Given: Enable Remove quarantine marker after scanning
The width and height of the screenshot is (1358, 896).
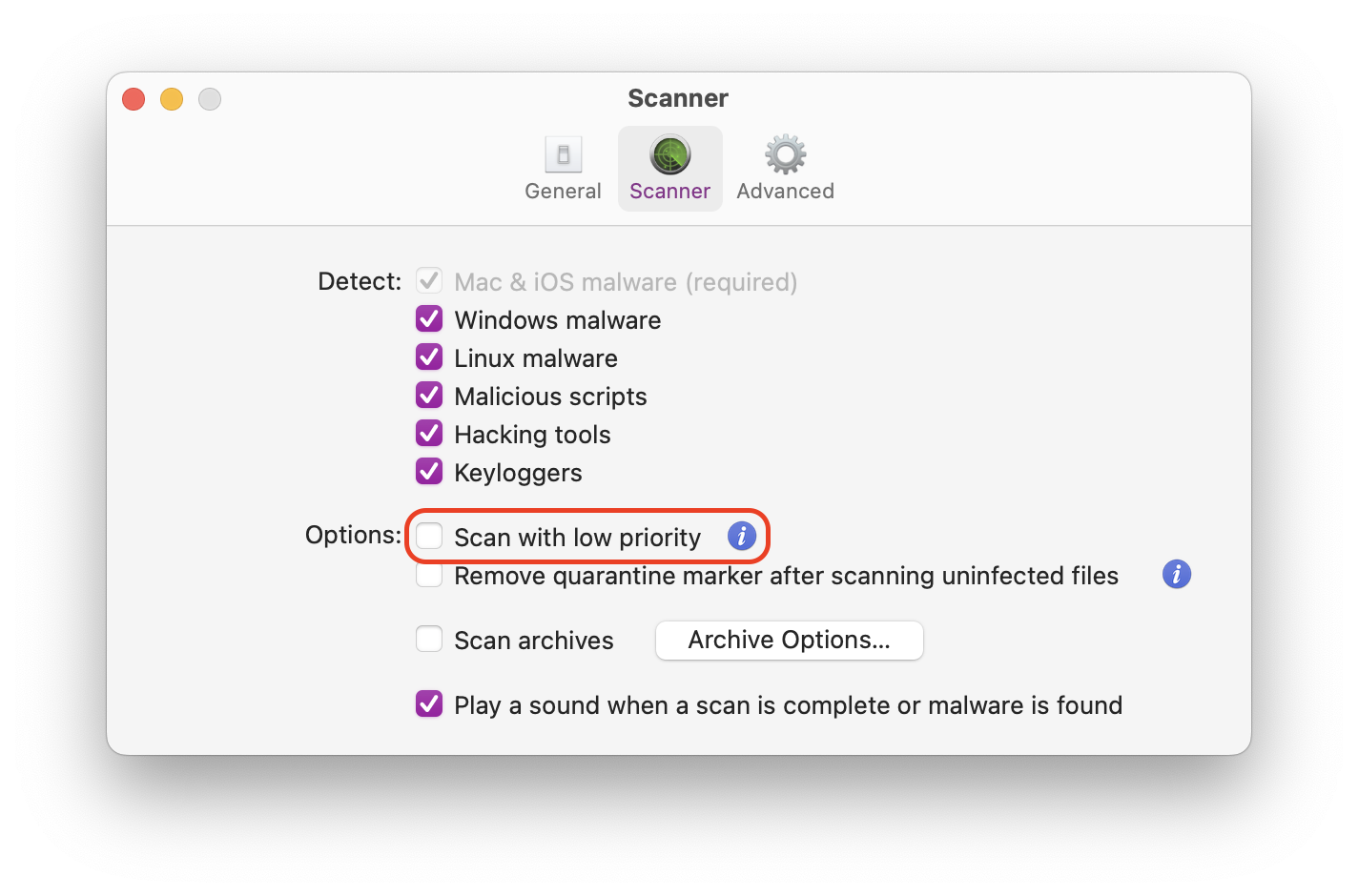Looking at the screenshot, I should coord(429,575).
